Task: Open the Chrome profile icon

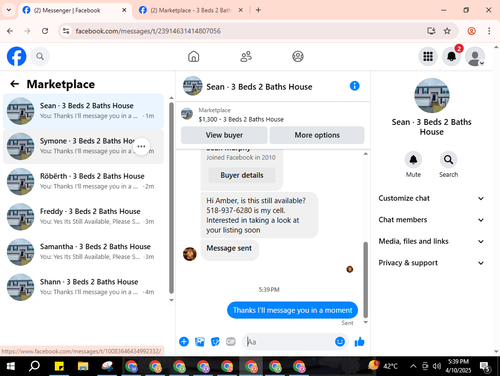Action: [x=471, y=31]
